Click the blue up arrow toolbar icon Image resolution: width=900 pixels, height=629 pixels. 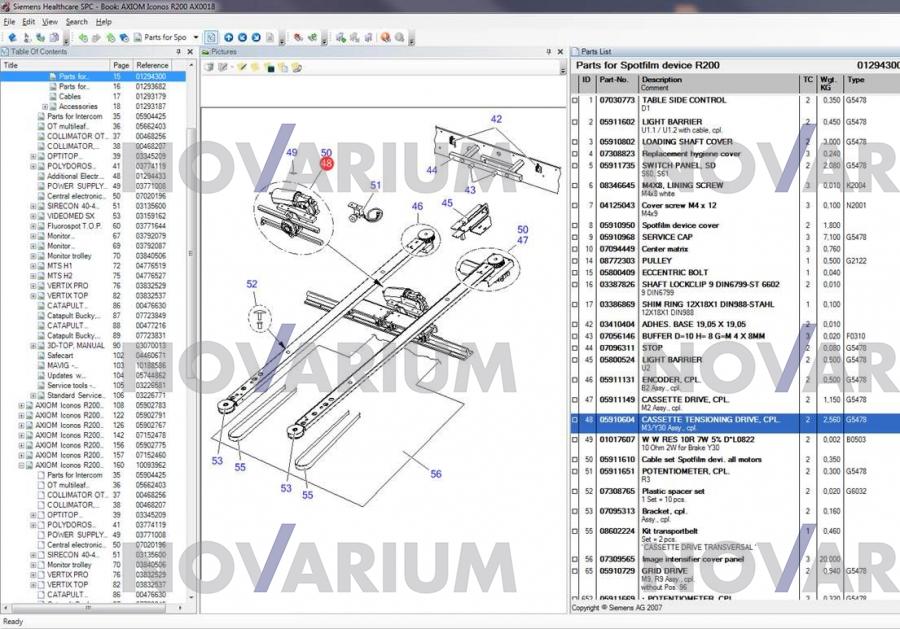tap(229, 38)
